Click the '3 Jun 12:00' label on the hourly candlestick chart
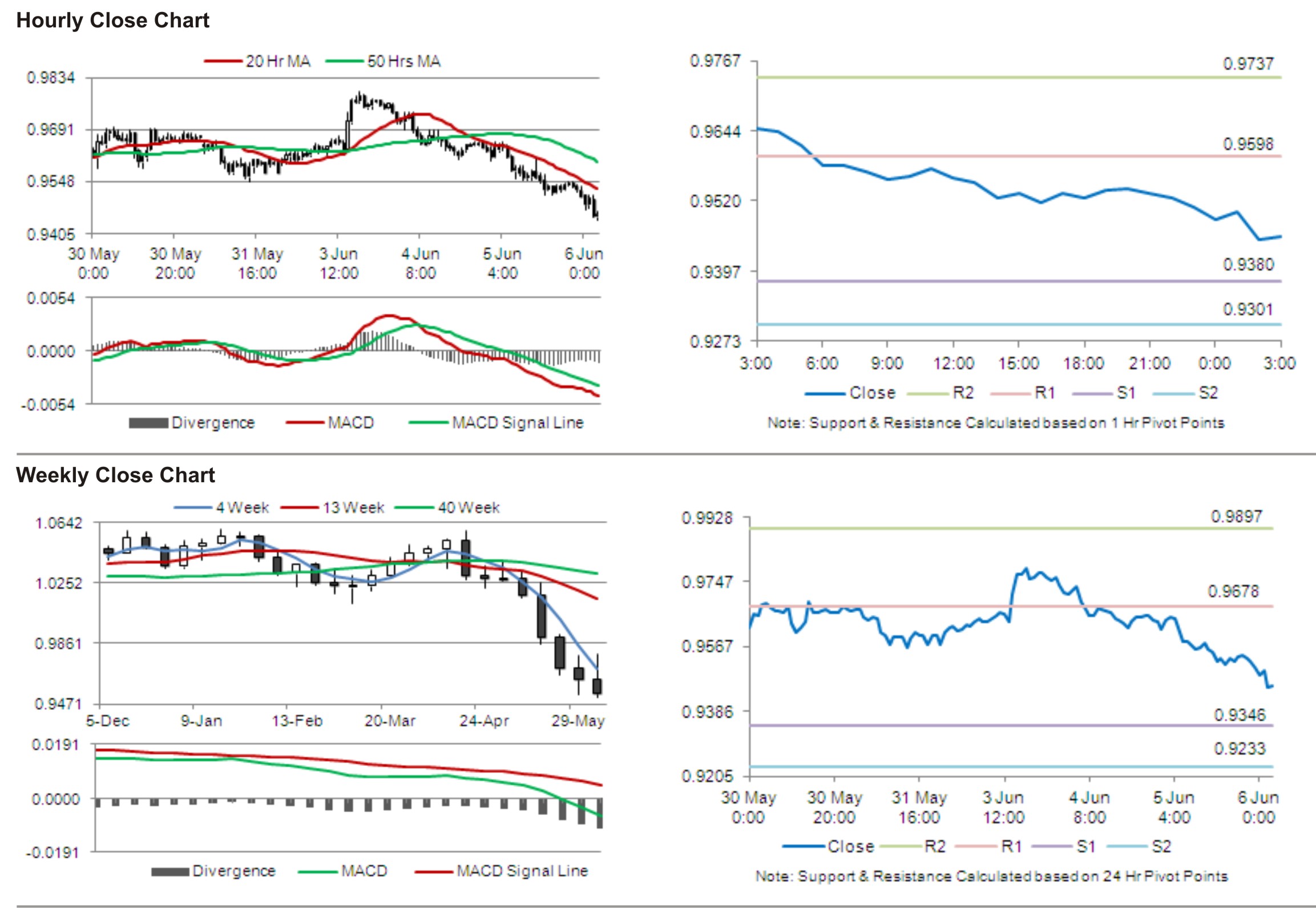 [338, 263]
